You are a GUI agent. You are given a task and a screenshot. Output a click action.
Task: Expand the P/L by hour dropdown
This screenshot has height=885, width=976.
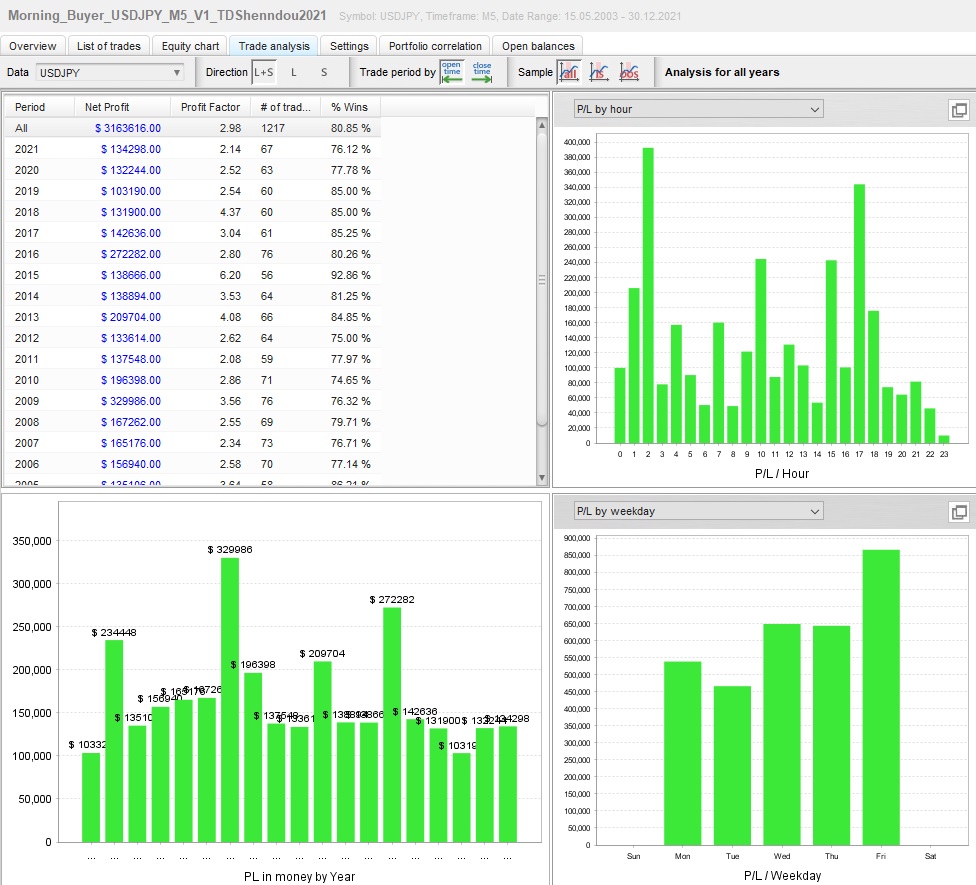point(697,109)
